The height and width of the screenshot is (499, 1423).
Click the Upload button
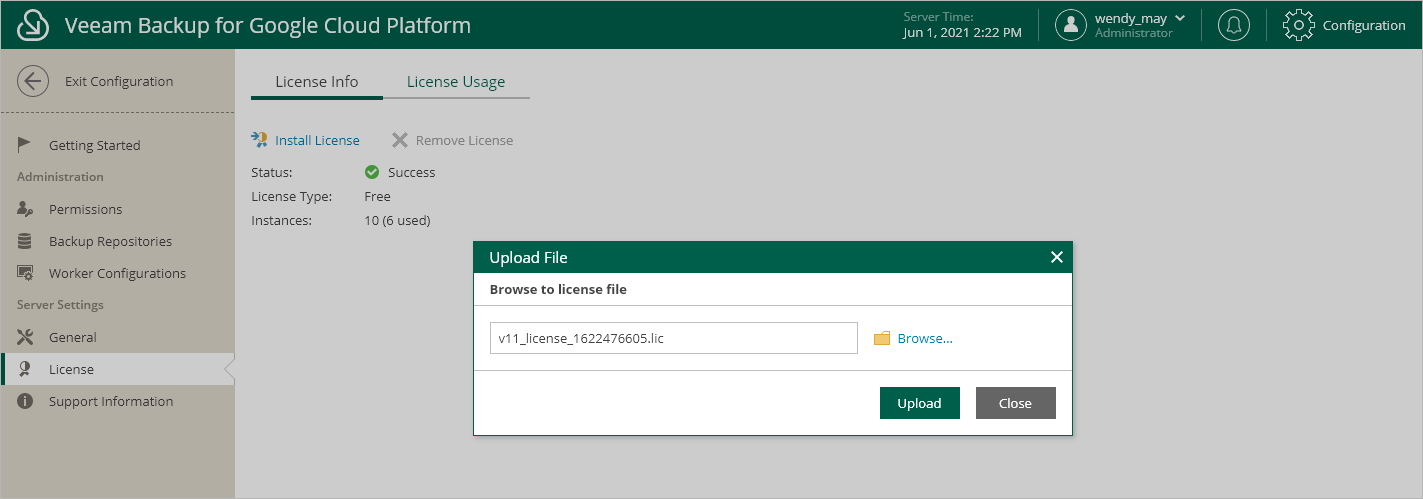coord(919,403)
